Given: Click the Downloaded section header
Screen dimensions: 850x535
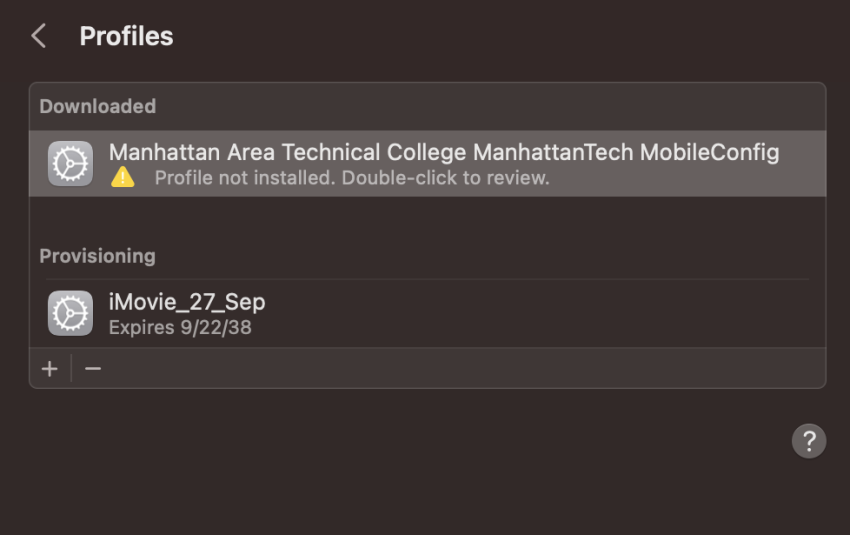Looking at the screenshot, I should [x=98, y=106].
